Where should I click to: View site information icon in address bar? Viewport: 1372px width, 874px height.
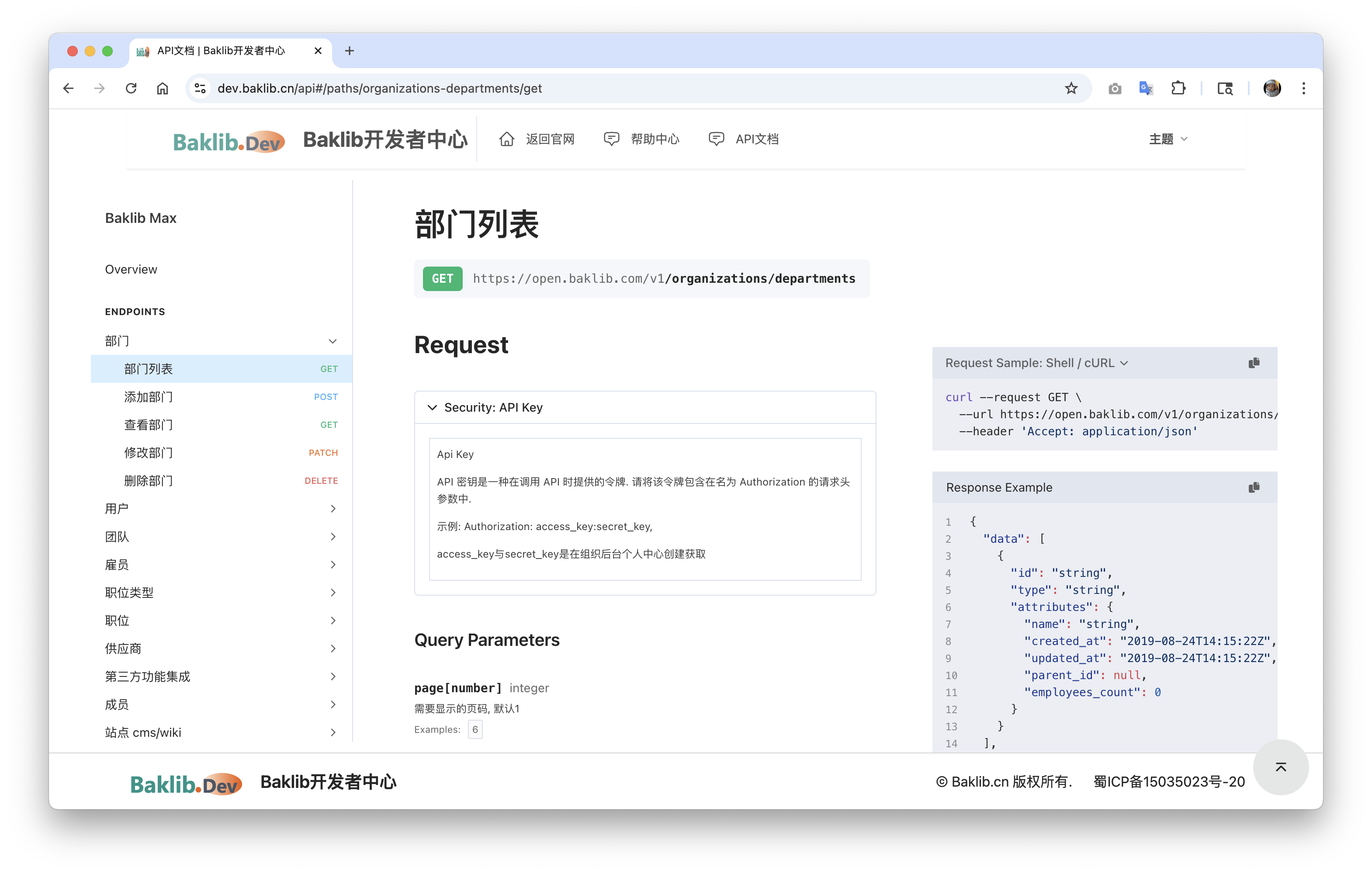pos(200,88)
